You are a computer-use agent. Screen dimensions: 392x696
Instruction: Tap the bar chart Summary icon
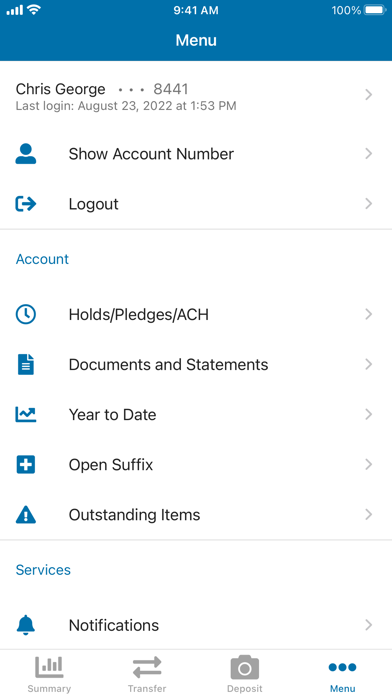point(49,666)
